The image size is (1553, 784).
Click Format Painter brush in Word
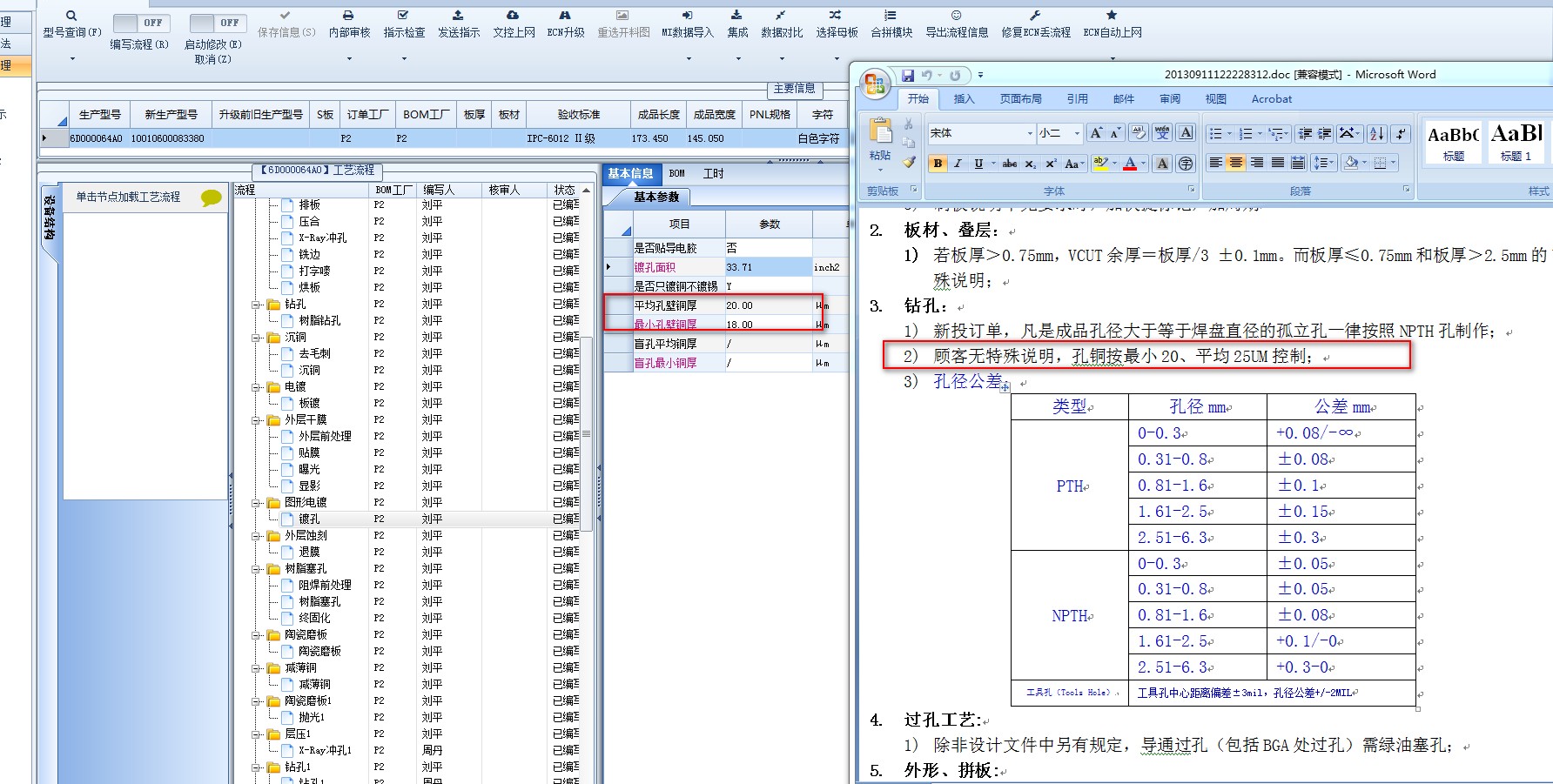click(909, 162)
